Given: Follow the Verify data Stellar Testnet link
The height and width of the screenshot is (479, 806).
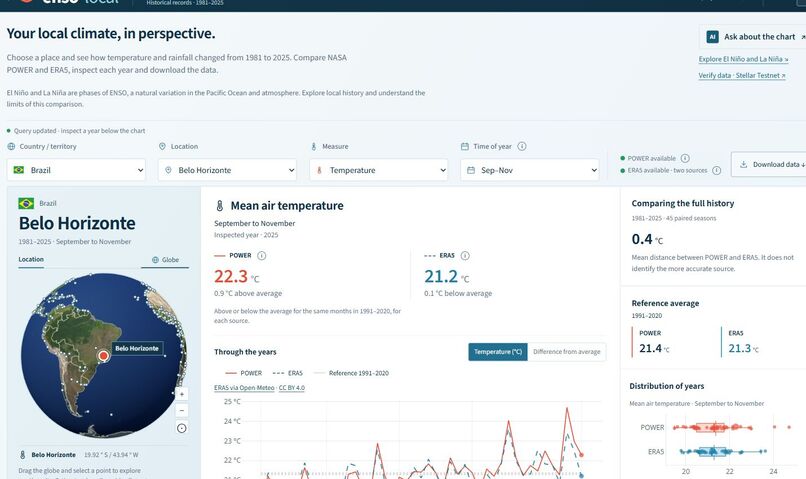Looking at the screenshot, I should click(x=742, y=76).
